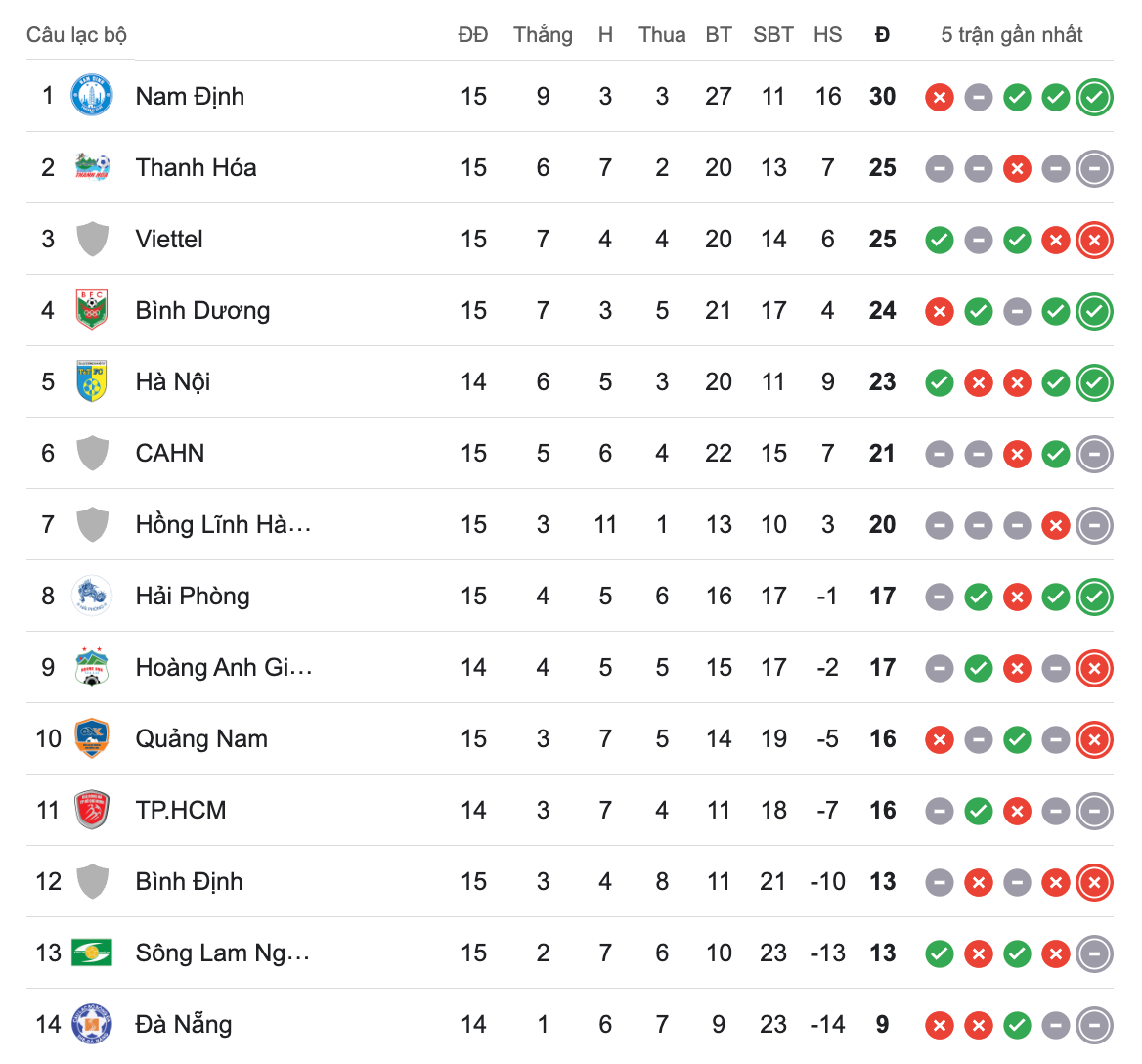Click the Quảng Nam club crest
The image size is (1142, 1064).
point(92,738)
